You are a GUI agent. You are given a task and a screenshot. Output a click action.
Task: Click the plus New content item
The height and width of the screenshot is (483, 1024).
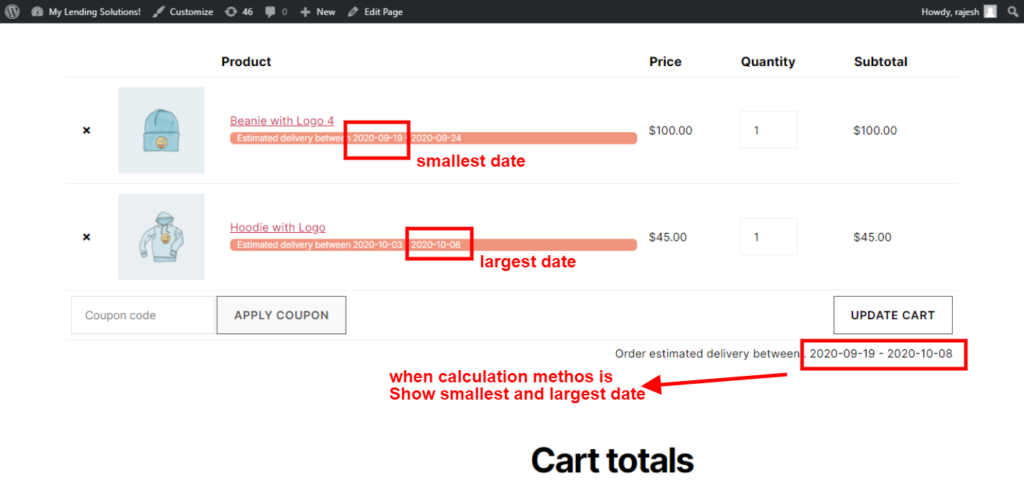pyautogui.click(x=318, y=11)
